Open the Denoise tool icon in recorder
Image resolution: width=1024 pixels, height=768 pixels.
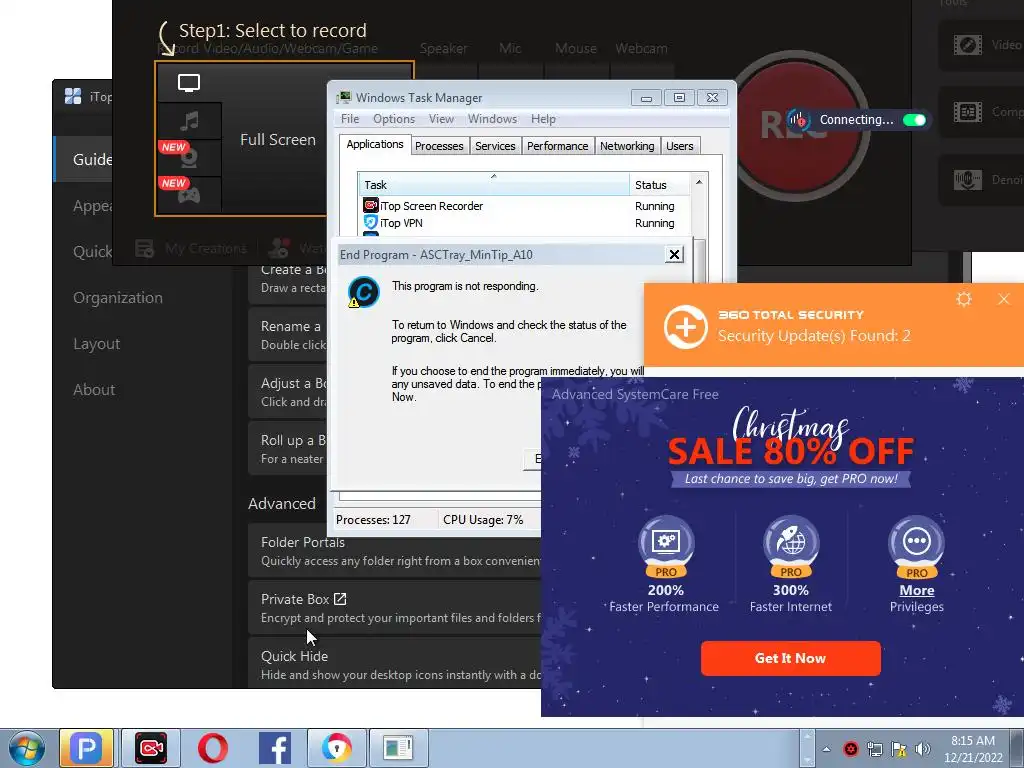click(968, 180)
